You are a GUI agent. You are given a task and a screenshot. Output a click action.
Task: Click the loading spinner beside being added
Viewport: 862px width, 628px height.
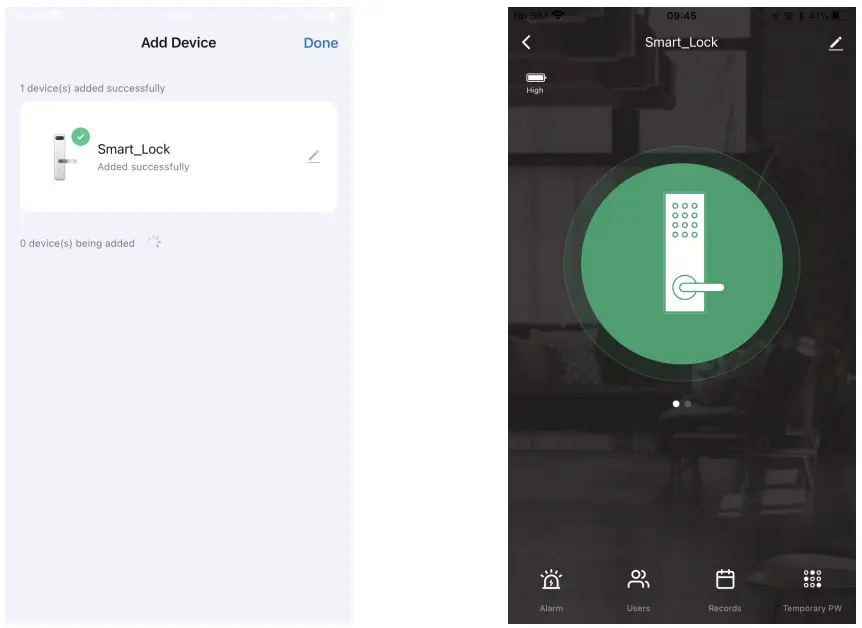click(154, 242)
